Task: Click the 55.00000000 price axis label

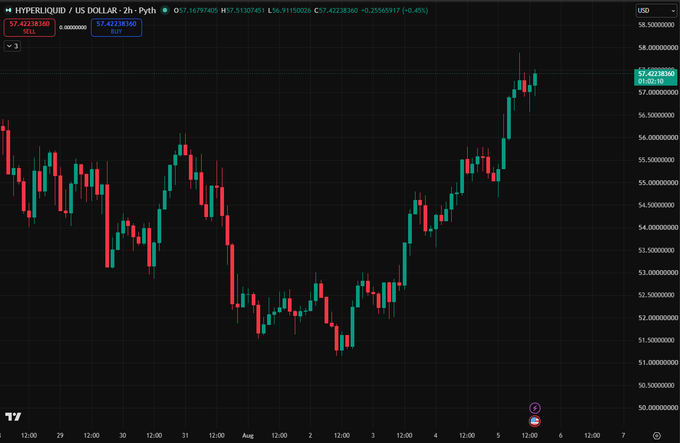Action: 658,182
